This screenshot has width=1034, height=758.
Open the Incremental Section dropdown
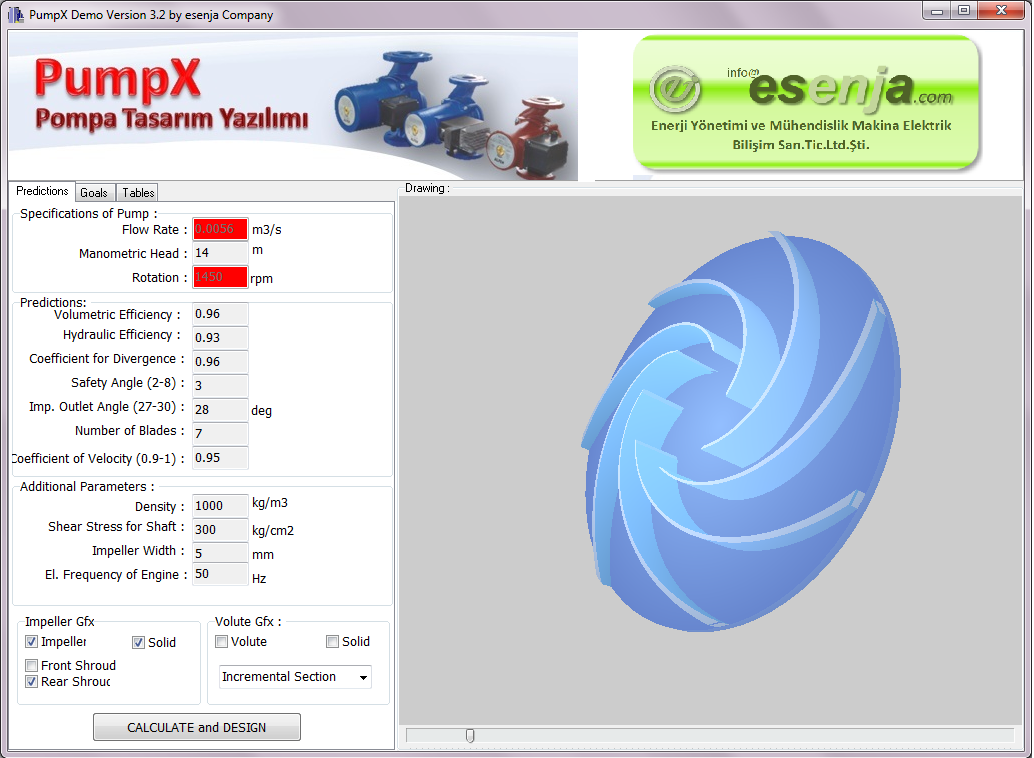pos(295,677)
